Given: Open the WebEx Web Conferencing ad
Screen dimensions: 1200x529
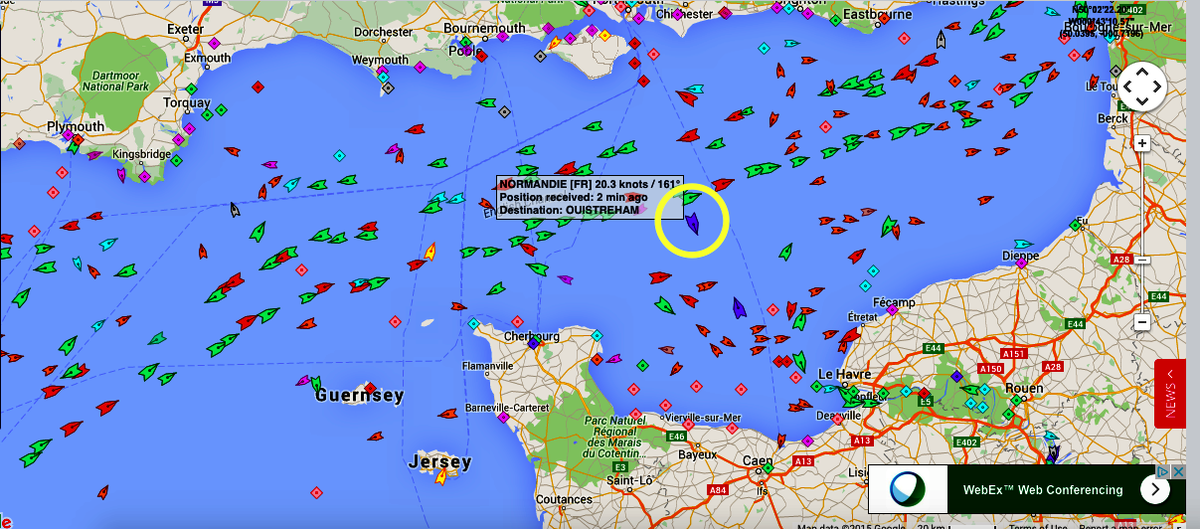Looking at the screenshot, I should point(1027,490).
